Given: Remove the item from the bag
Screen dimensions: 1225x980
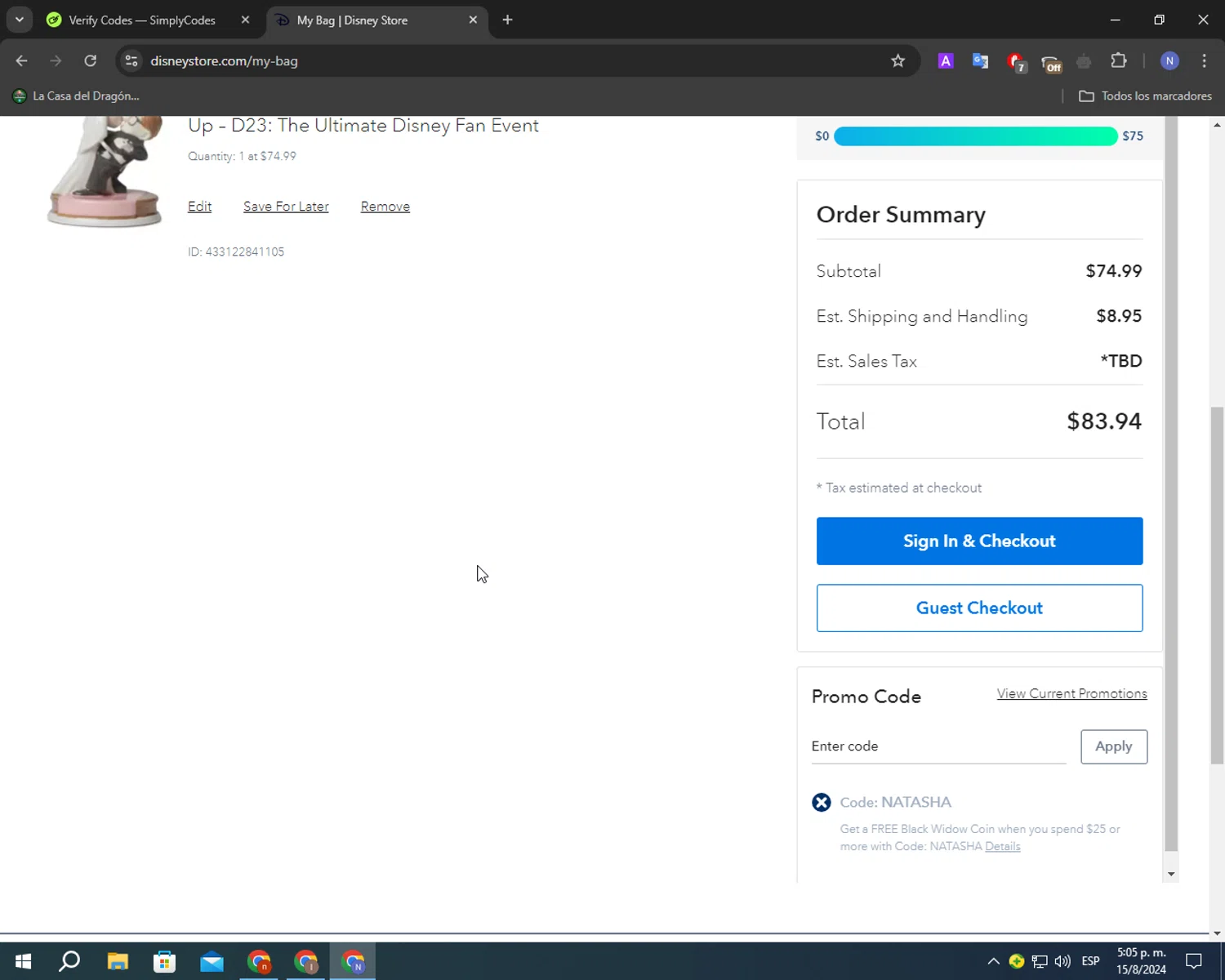Looking at the screenshot, I should click(385, 207).
